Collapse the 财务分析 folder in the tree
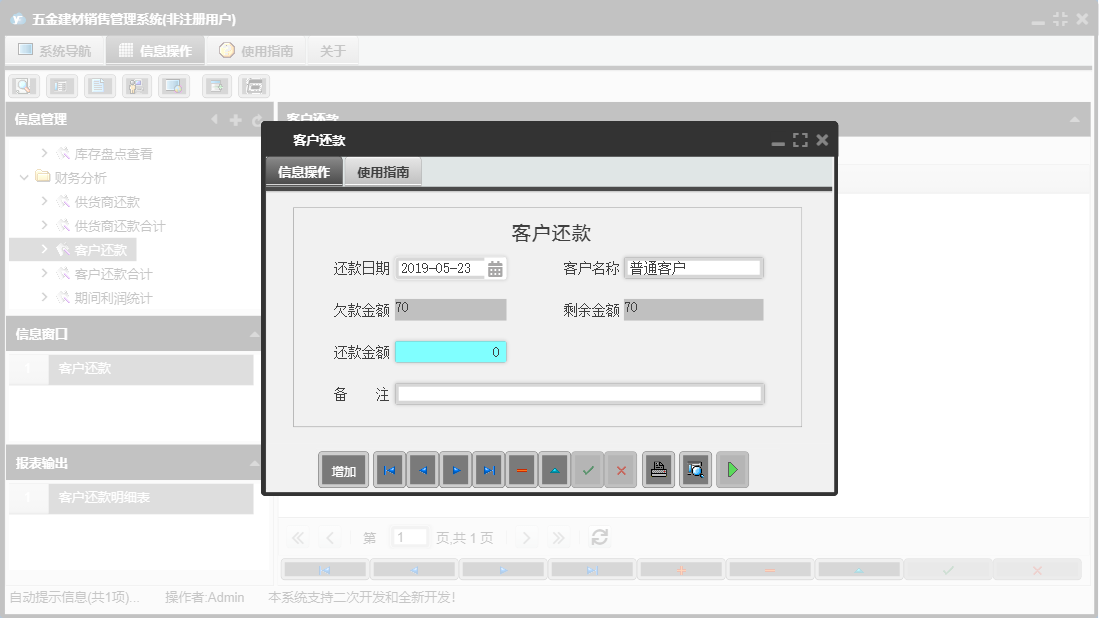1099x618 pixels. pyautogui.click(x=24, y=175)
